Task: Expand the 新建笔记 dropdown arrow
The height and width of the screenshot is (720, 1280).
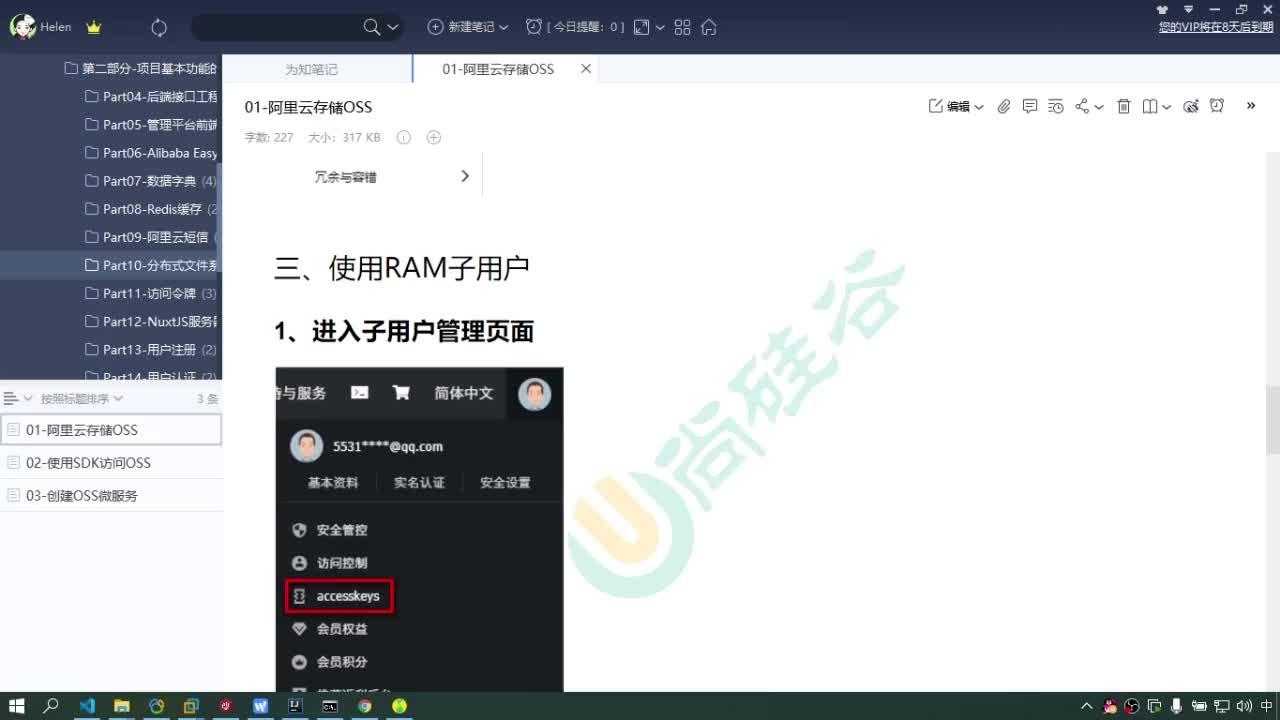Action: (503, 27)
